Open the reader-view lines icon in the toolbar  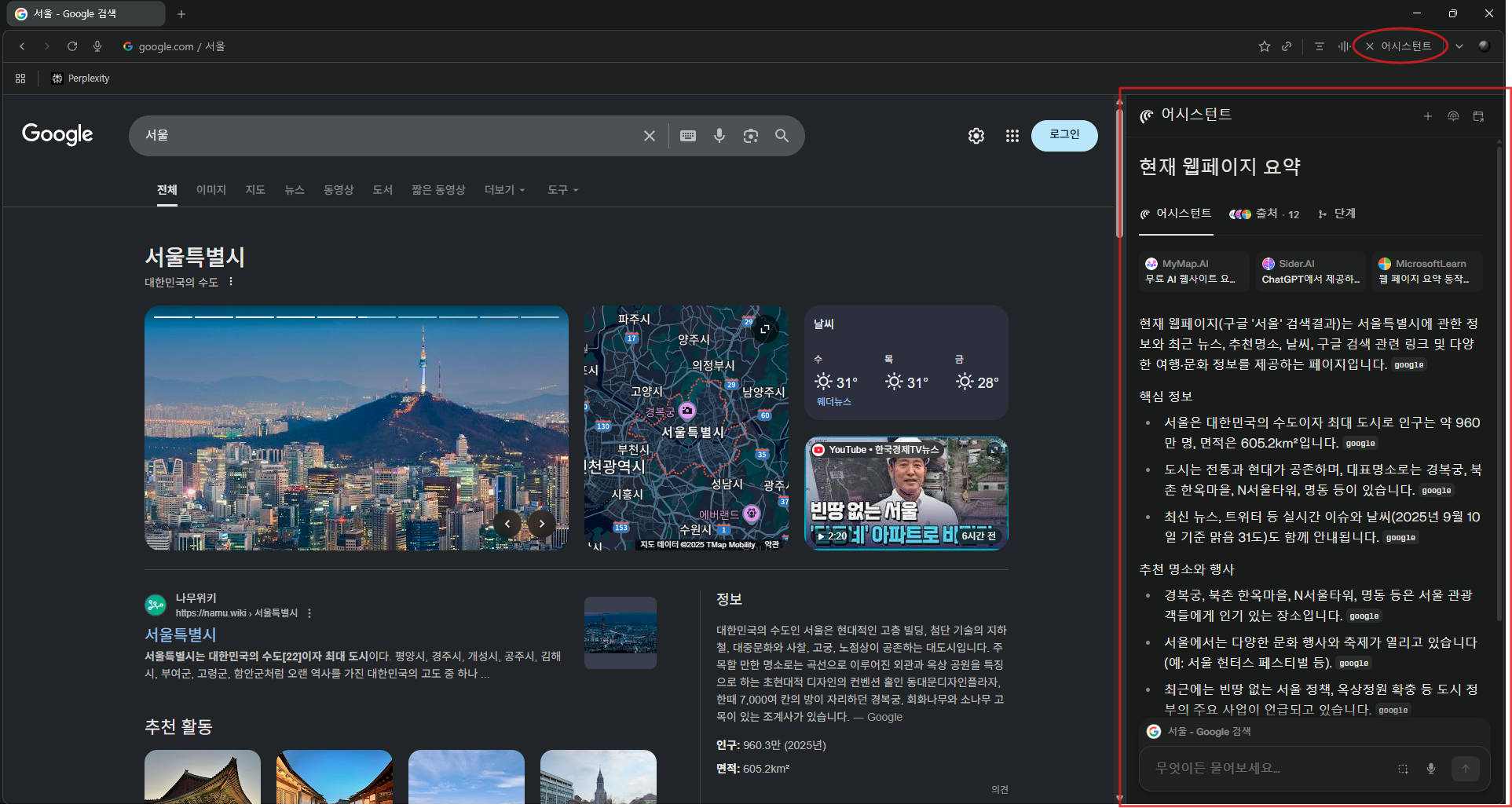(x=1320, y=46)
